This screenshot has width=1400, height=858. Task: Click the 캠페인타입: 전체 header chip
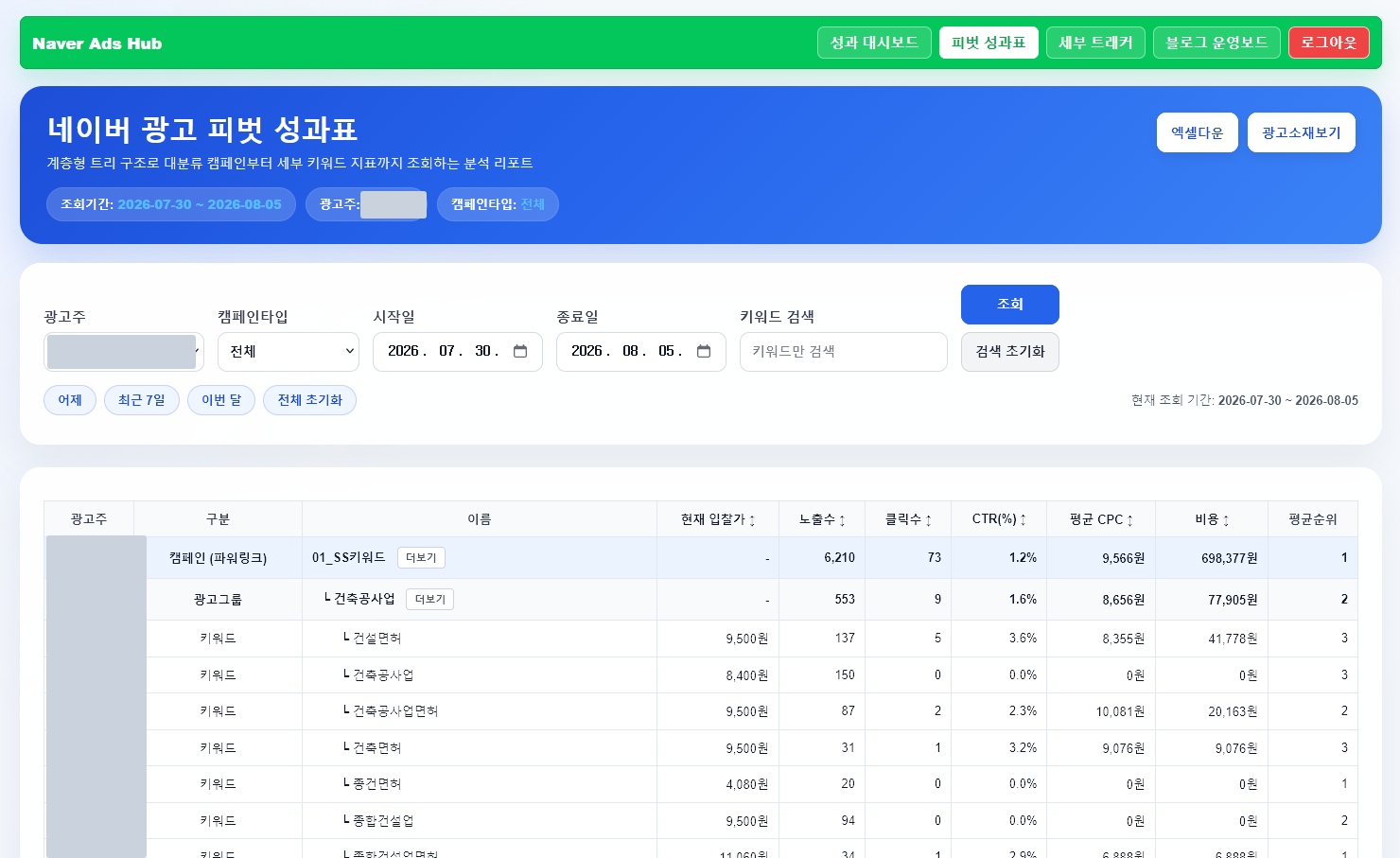click(x=498, y=204)
